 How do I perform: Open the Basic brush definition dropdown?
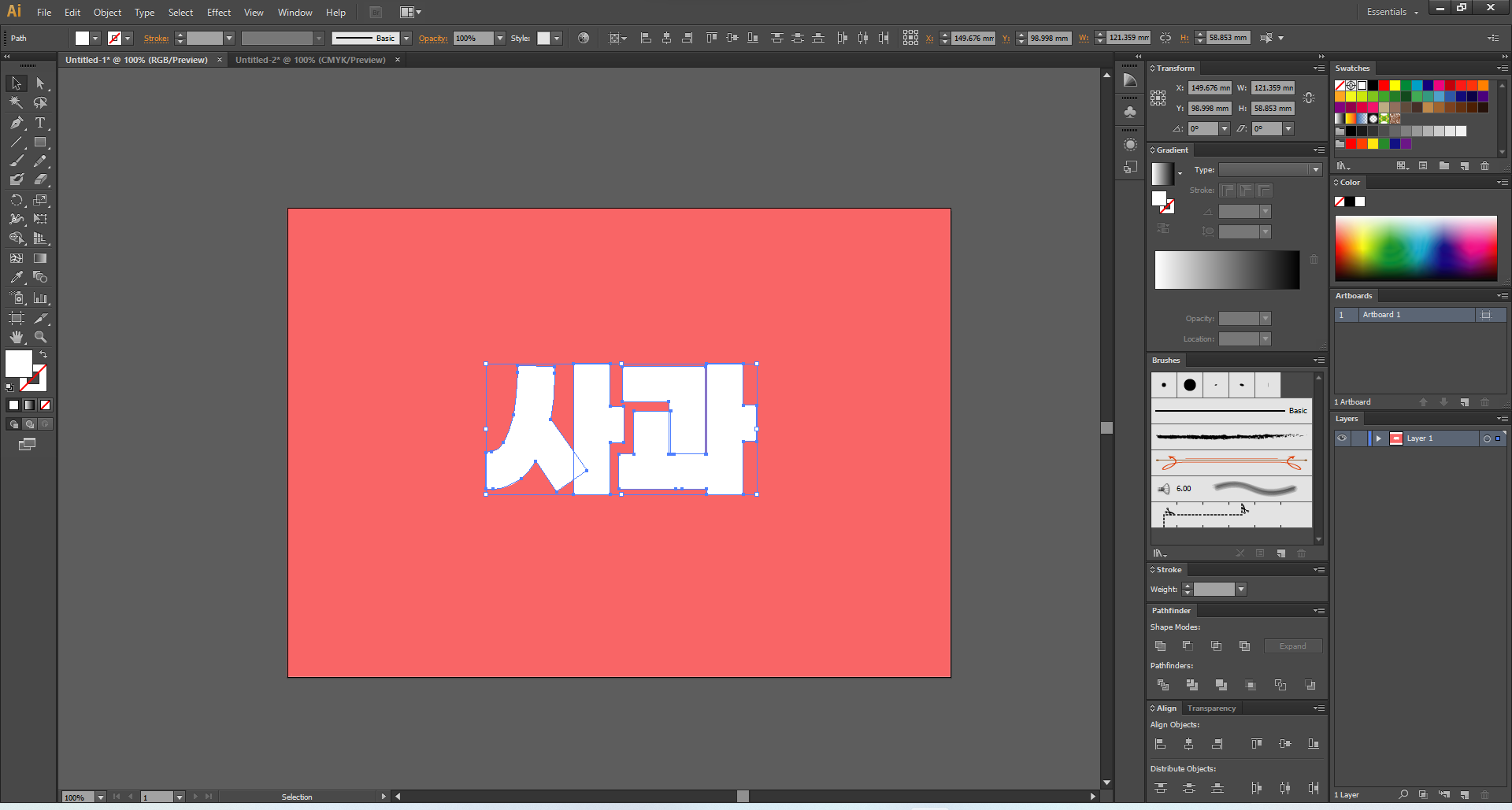click(406, 38)
